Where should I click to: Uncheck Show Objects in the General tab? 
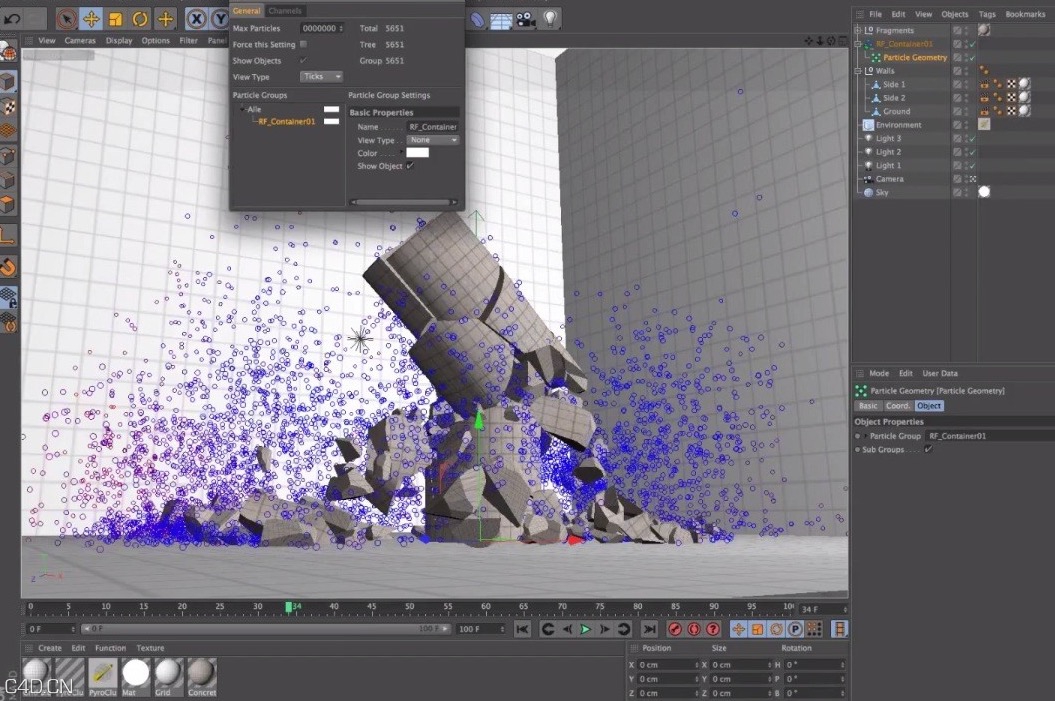(304, 61)
